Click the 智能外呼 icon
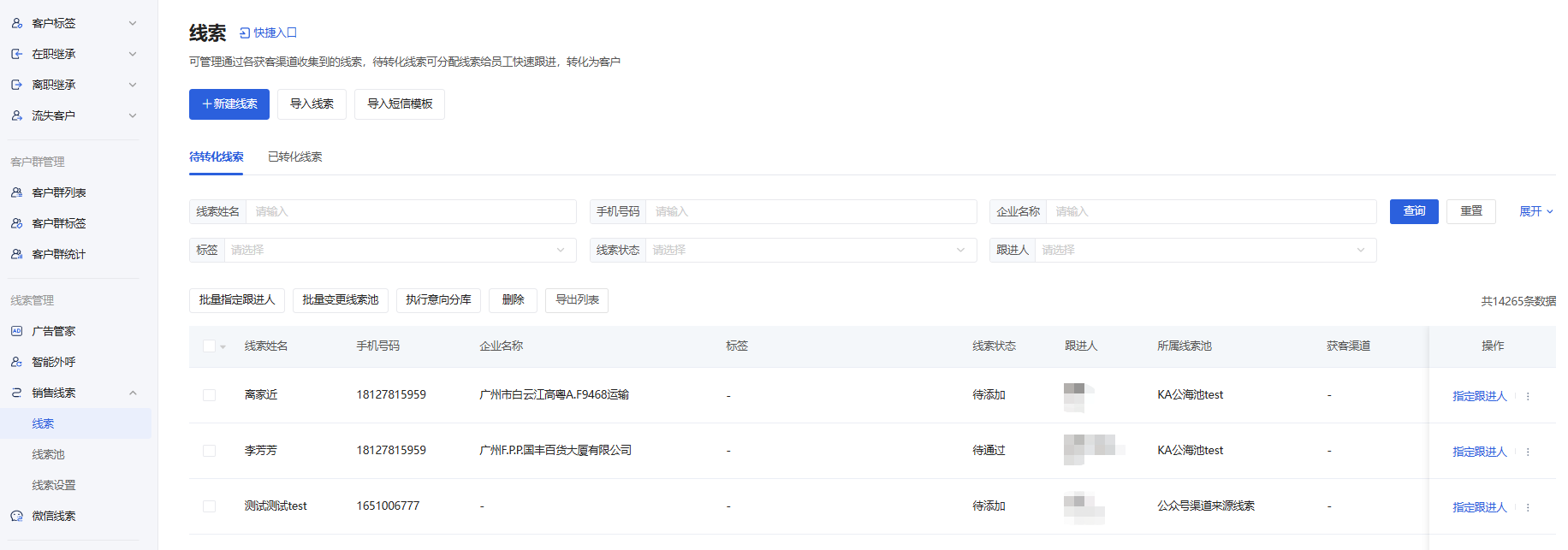 coord(16,362)
